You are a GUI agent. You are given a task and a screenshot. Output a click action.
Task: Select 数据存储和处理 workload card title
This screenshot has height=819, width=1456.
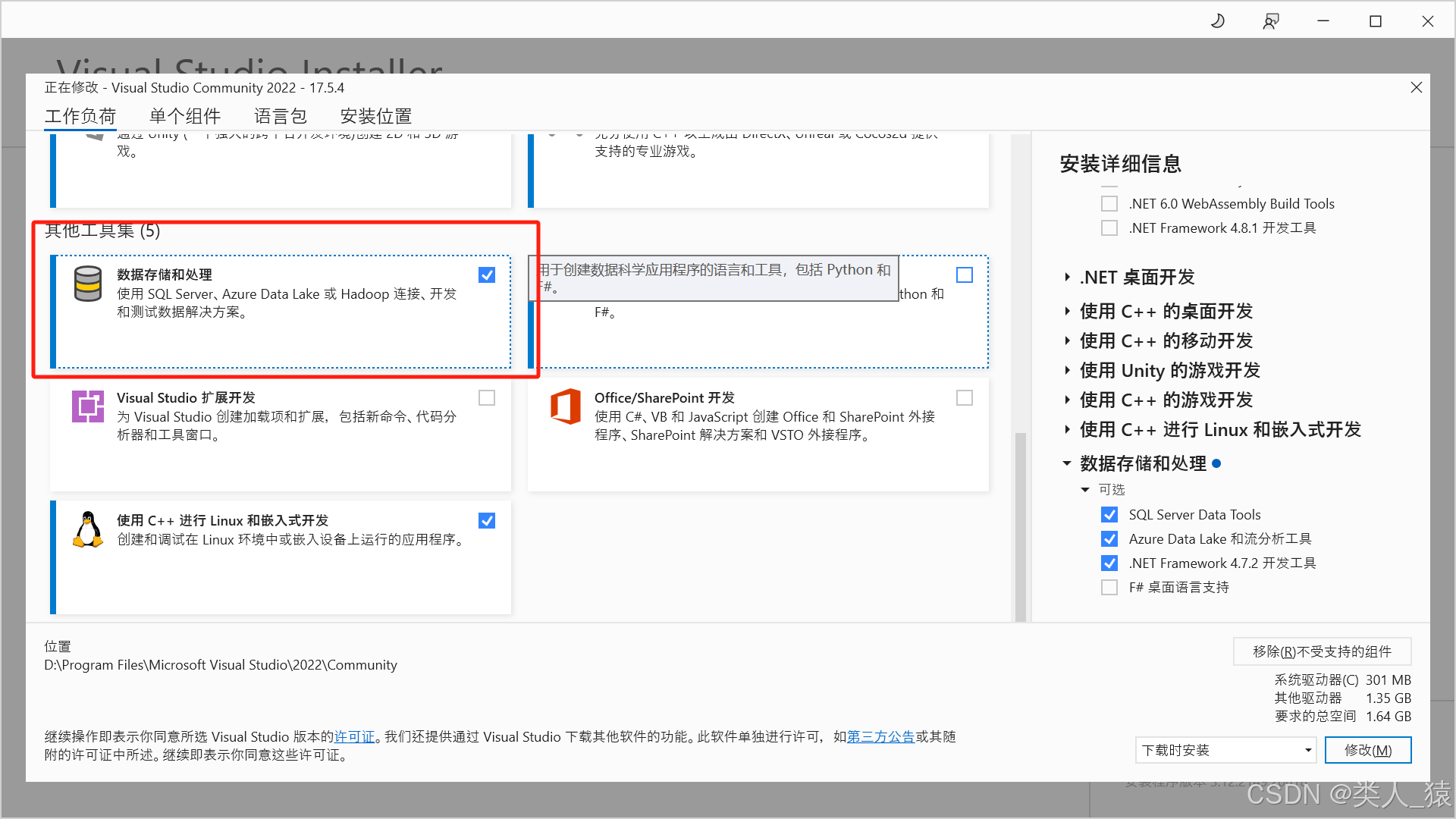pos(165,275)
